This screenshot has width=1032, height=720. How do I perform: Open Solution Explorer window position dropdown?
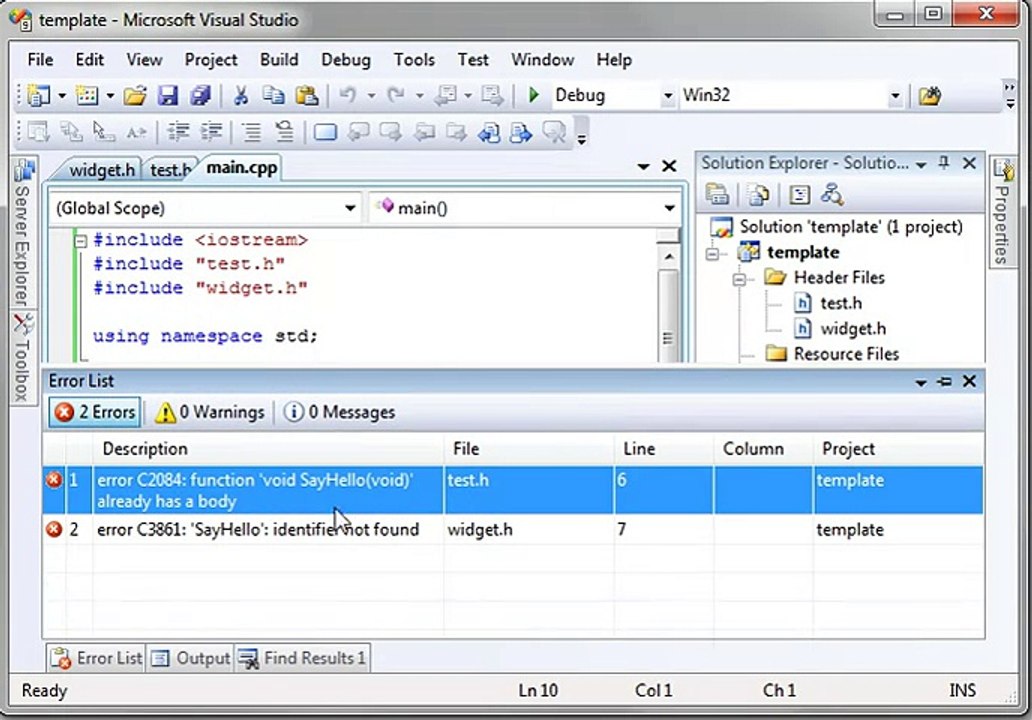[x=921, y=165]
